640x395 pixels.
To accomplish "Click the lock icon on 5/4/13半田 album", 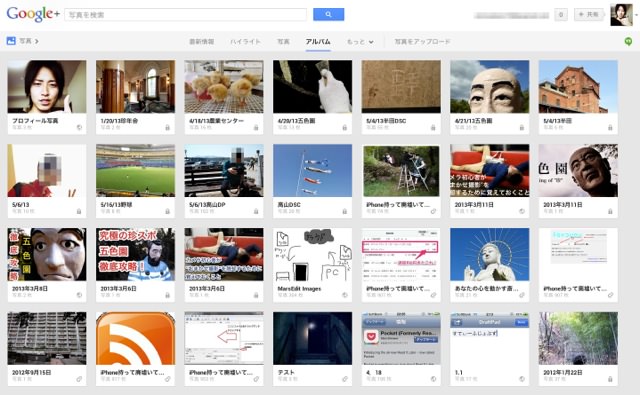I will point(610,127).
